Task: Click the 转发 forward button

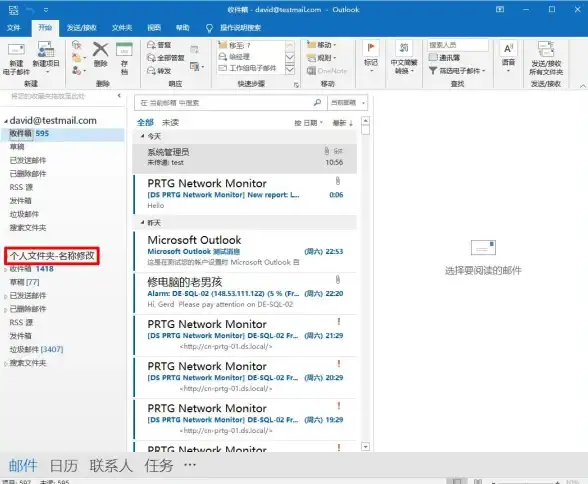Action: (159, 70)
